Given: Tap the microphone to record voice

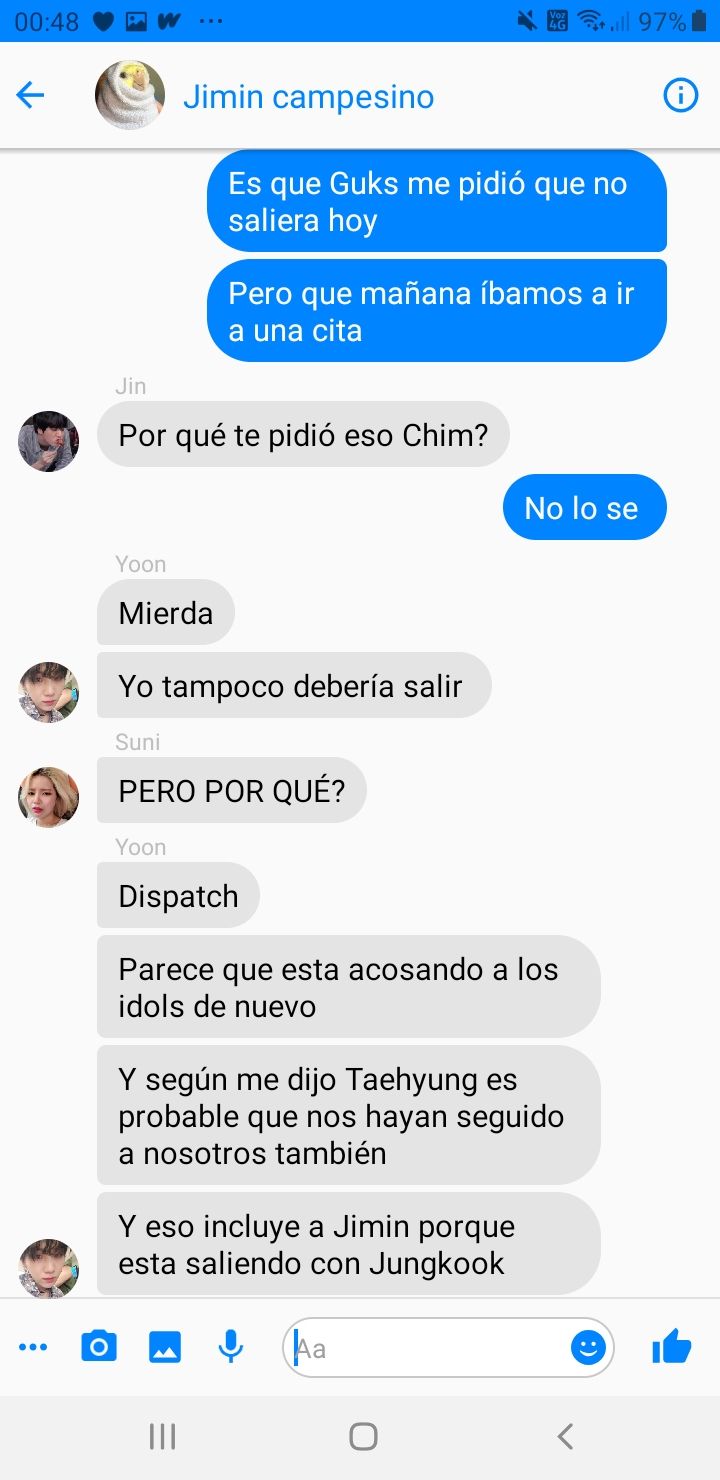Looking at the screenshot, I should pyautogui.click(x=231, y=1347).
